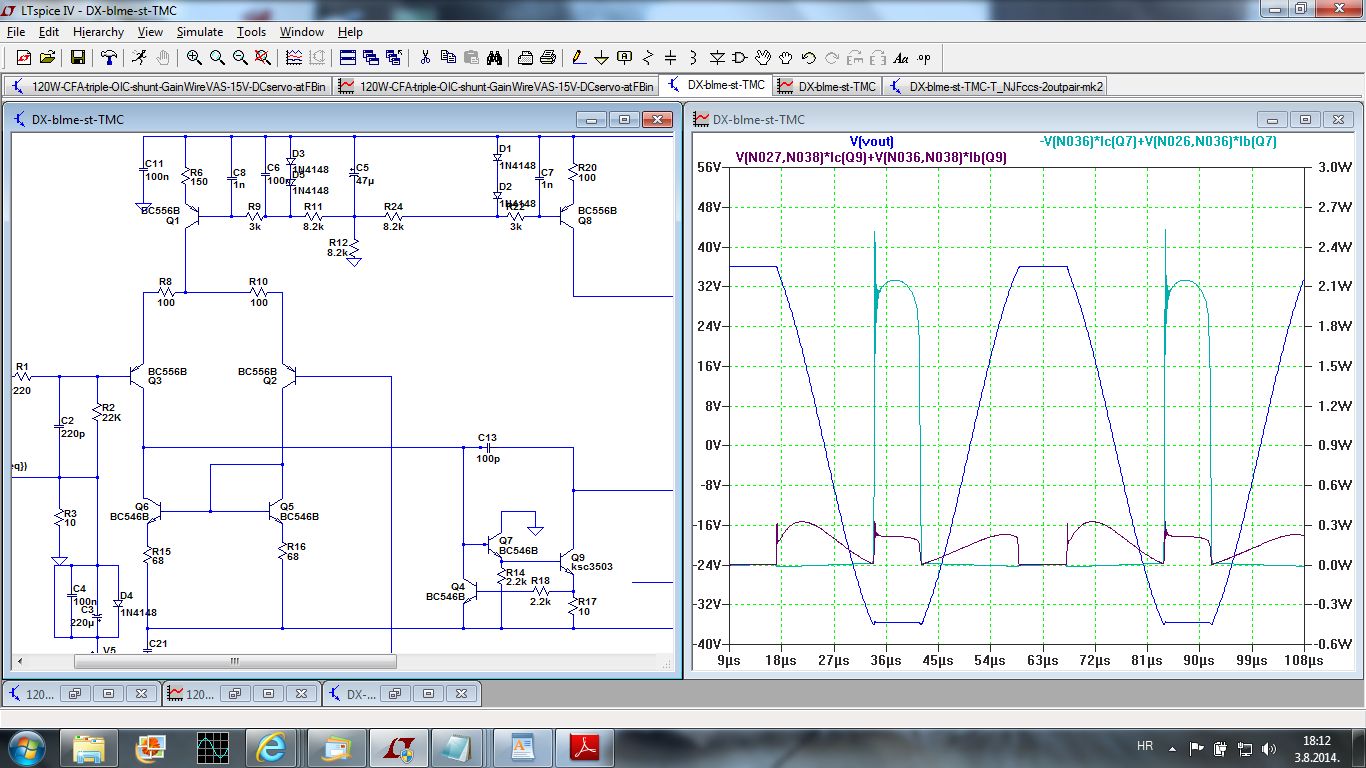Select the Zoom In magnifier tool
The image size is (1366, 768).
[x=194, y=57]
